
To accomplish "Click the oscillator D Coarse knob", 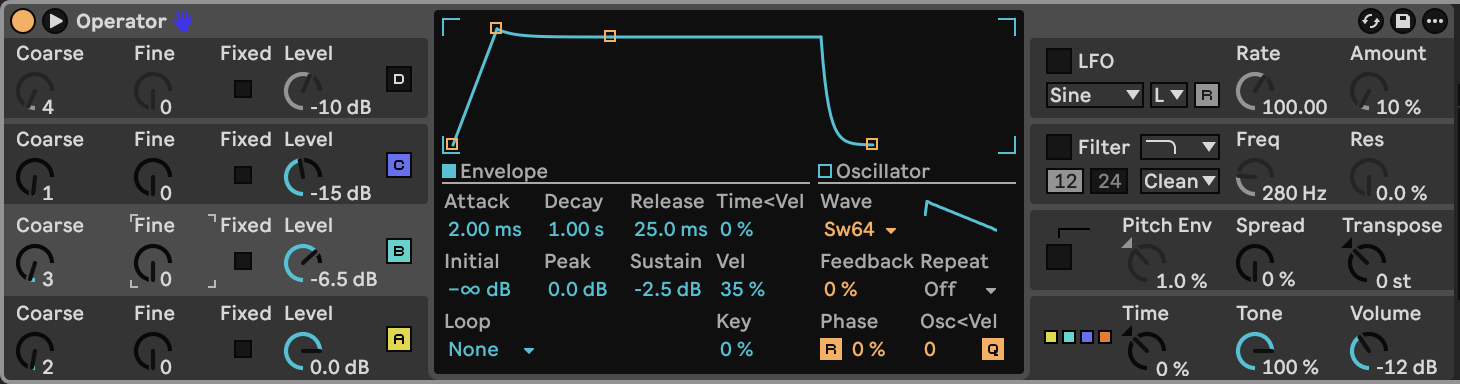I will tap(36, 91).
